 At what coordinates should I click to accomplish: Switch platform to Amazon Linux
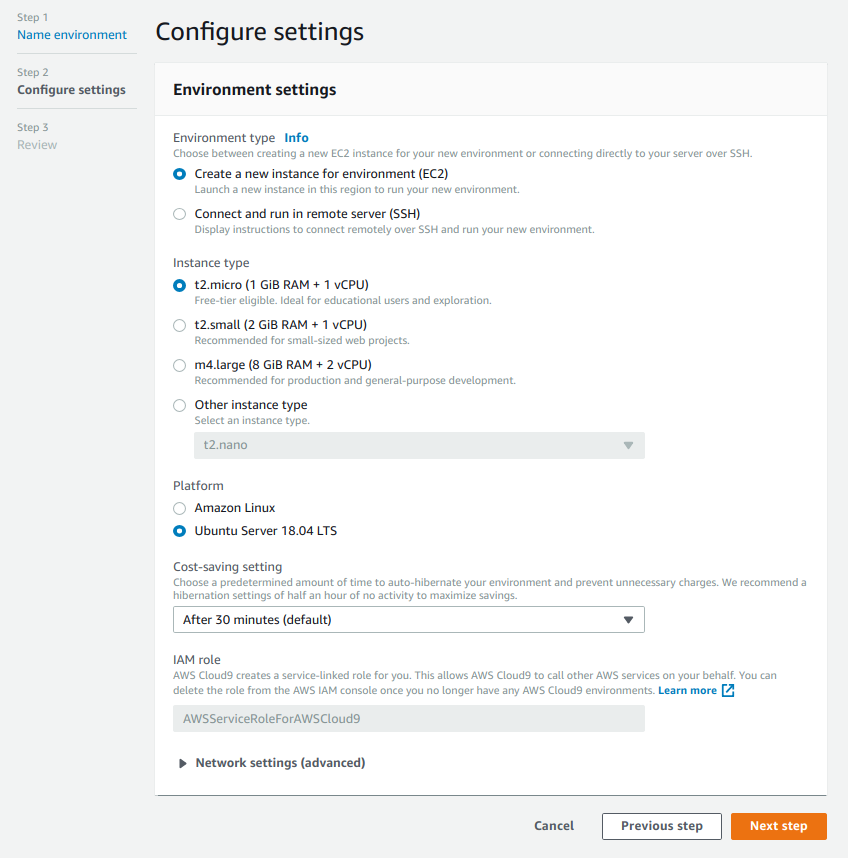[179, 508]
